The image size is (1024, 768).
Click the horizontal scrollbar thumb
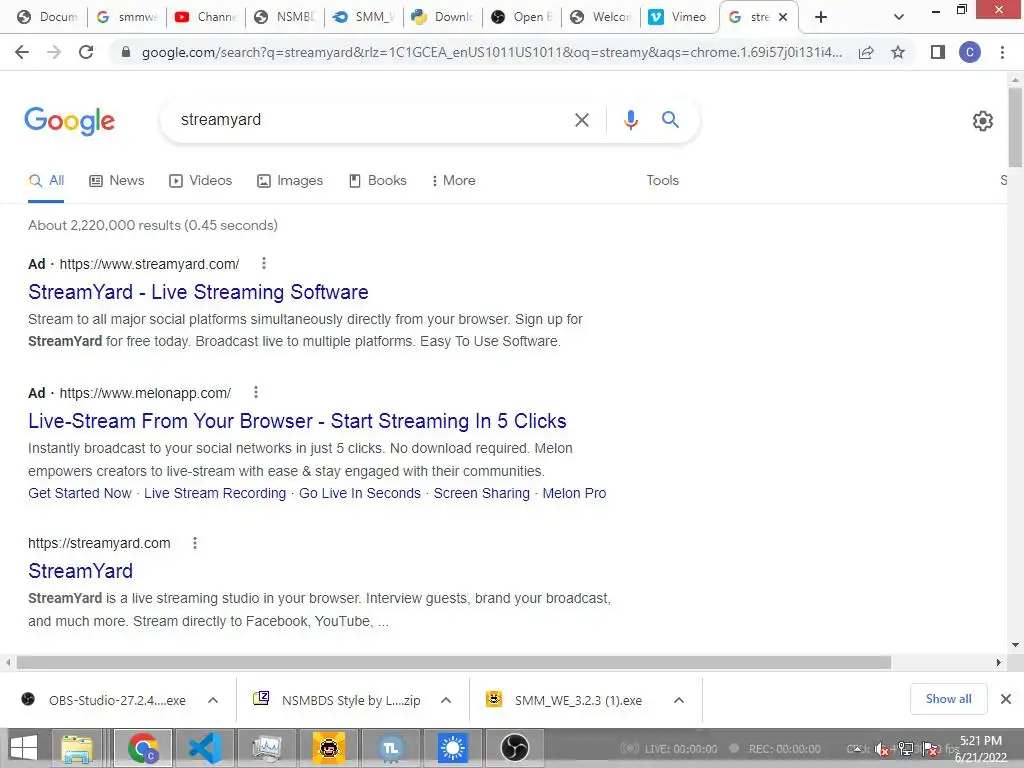pyautogui.click(x=454, y=662)
